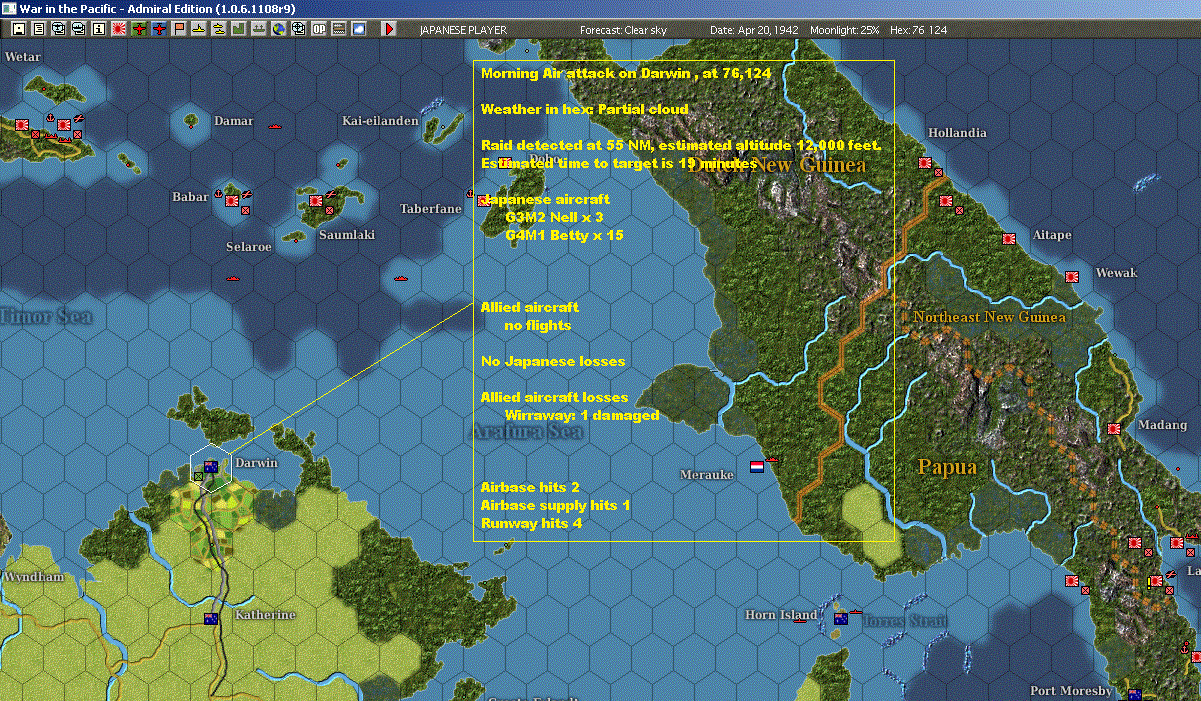This screenshot has width=1201, height=701.
Task: Click the 'Wirraway: 1 damaged' report line
Action: (x=582, y=415)
